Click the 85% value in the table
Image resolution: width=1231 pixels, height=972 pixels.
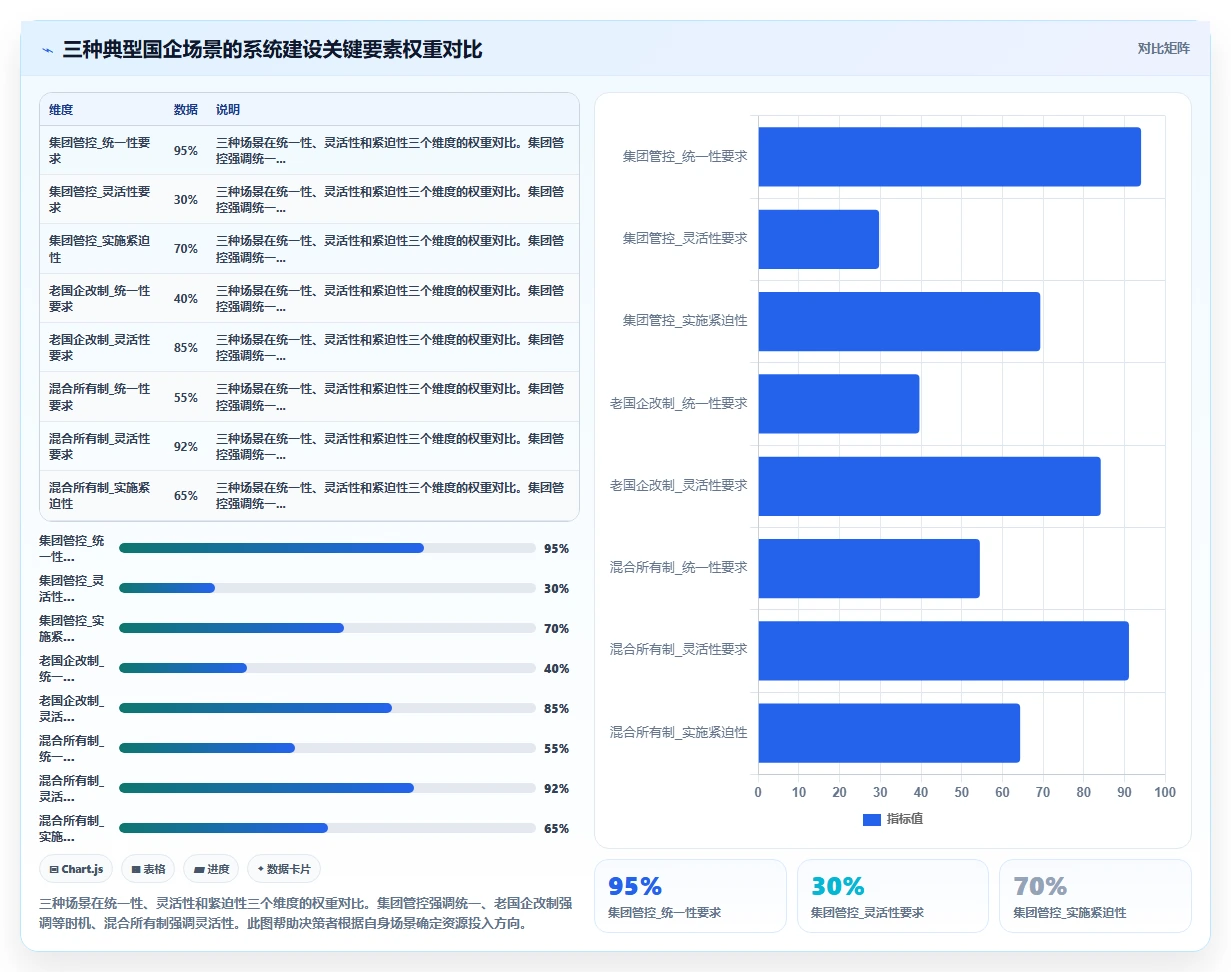(x=185, y=348)
